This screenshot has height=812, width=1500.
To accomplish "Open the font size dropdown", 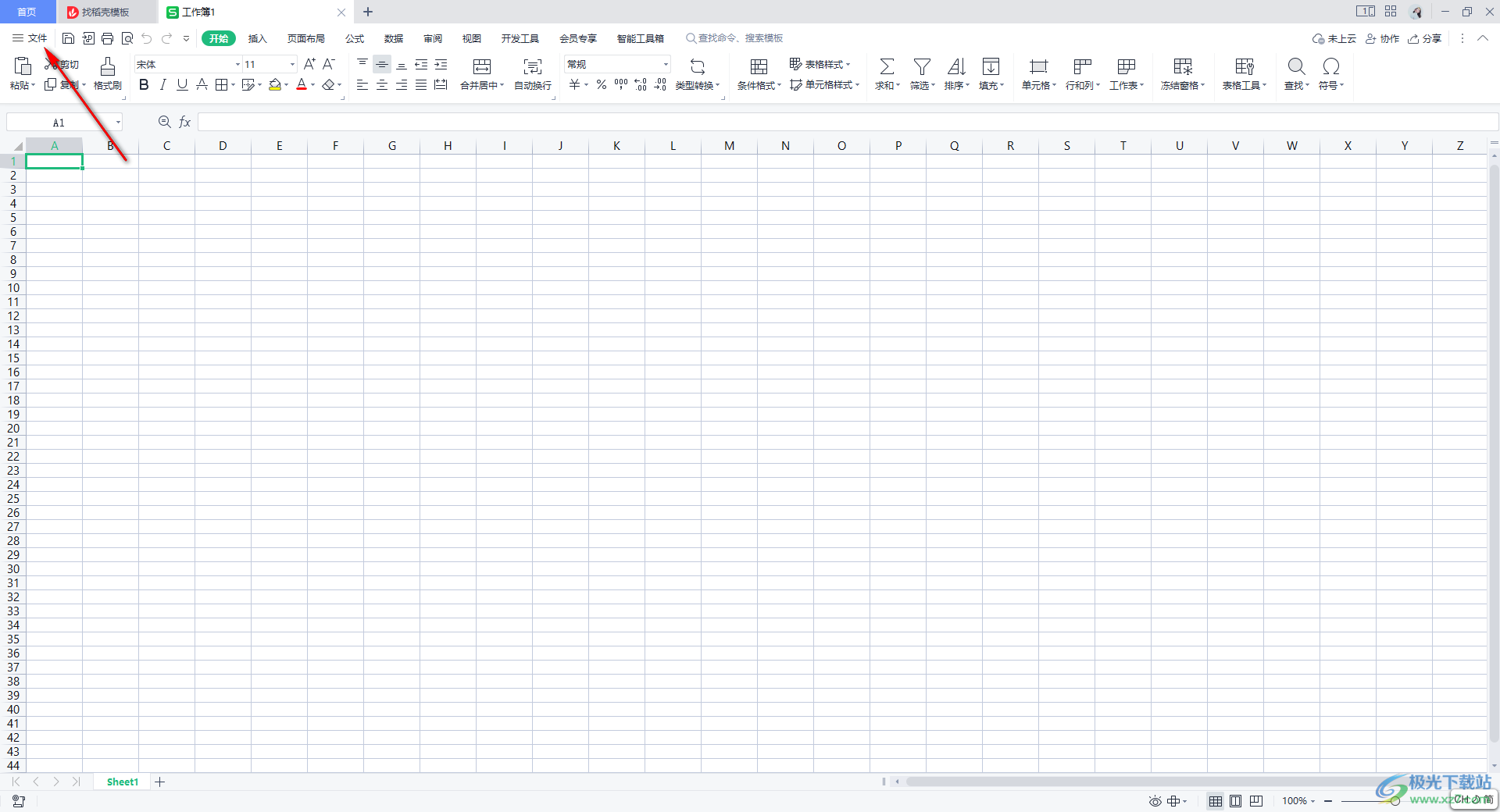I will pyautogui.click(x=292, y=64).
